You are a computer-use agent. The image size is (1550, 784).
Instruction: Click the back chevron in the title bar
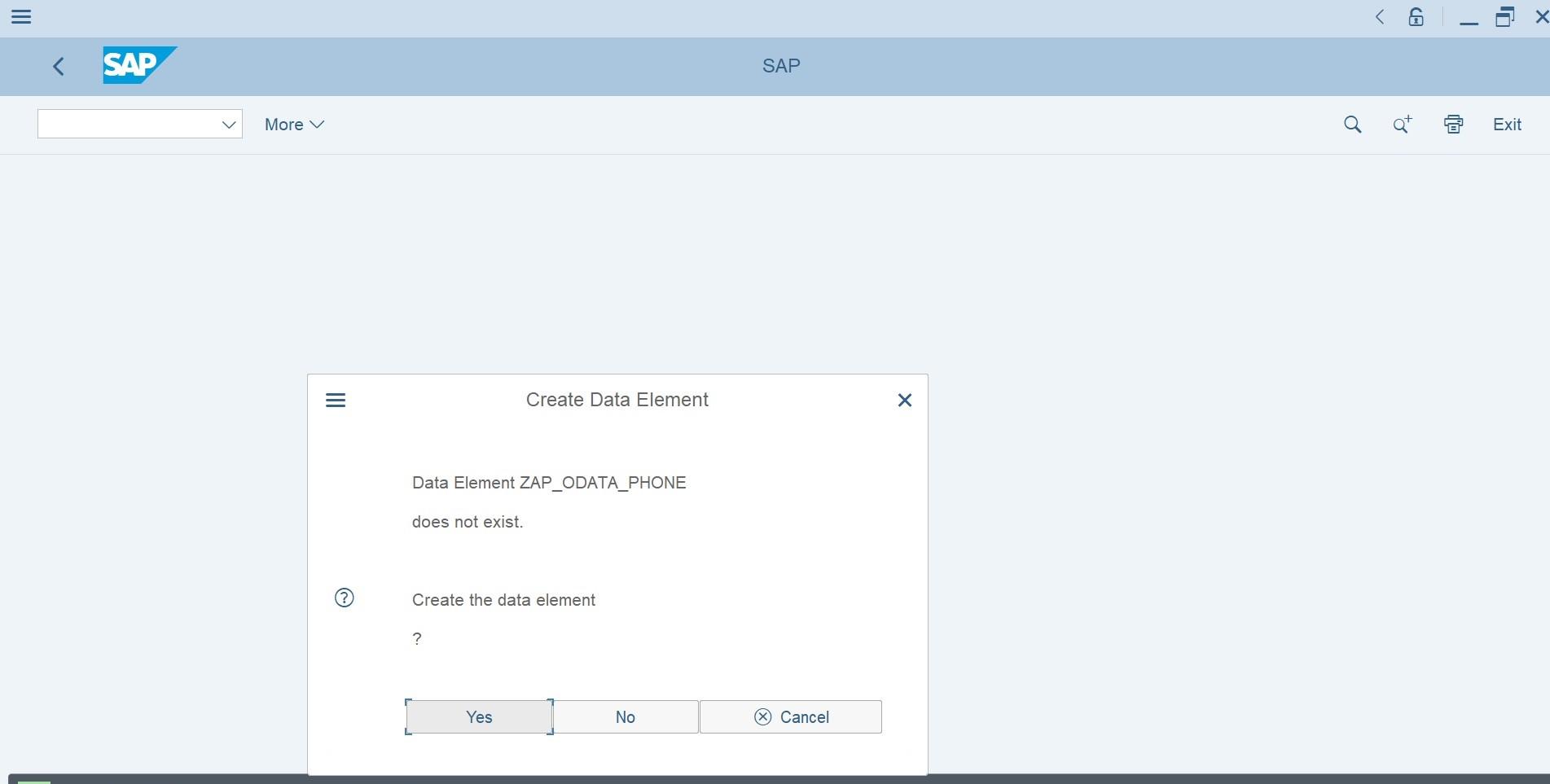[x=1379, y=16]
